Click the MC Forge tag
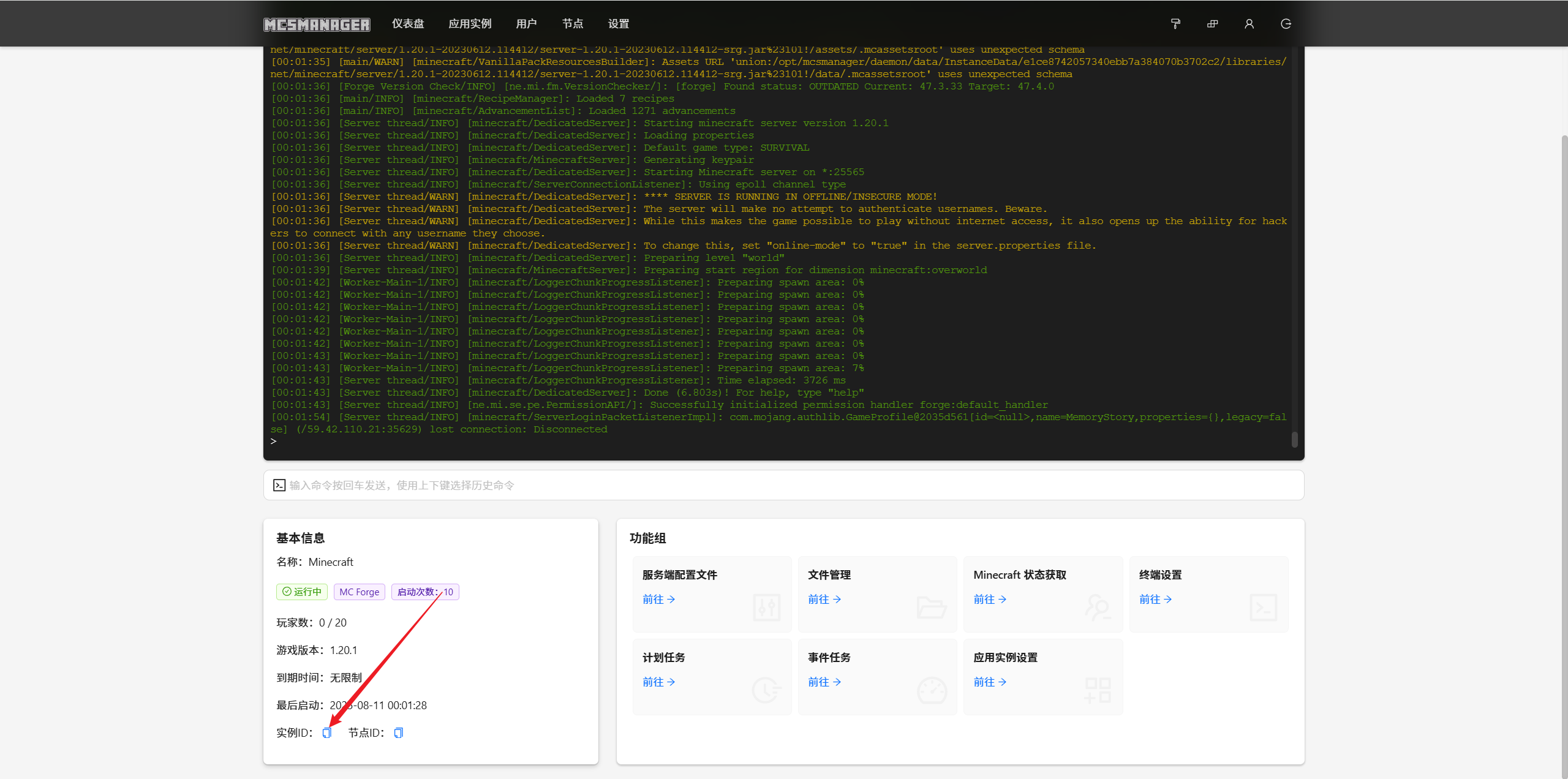 coord(360,592)
